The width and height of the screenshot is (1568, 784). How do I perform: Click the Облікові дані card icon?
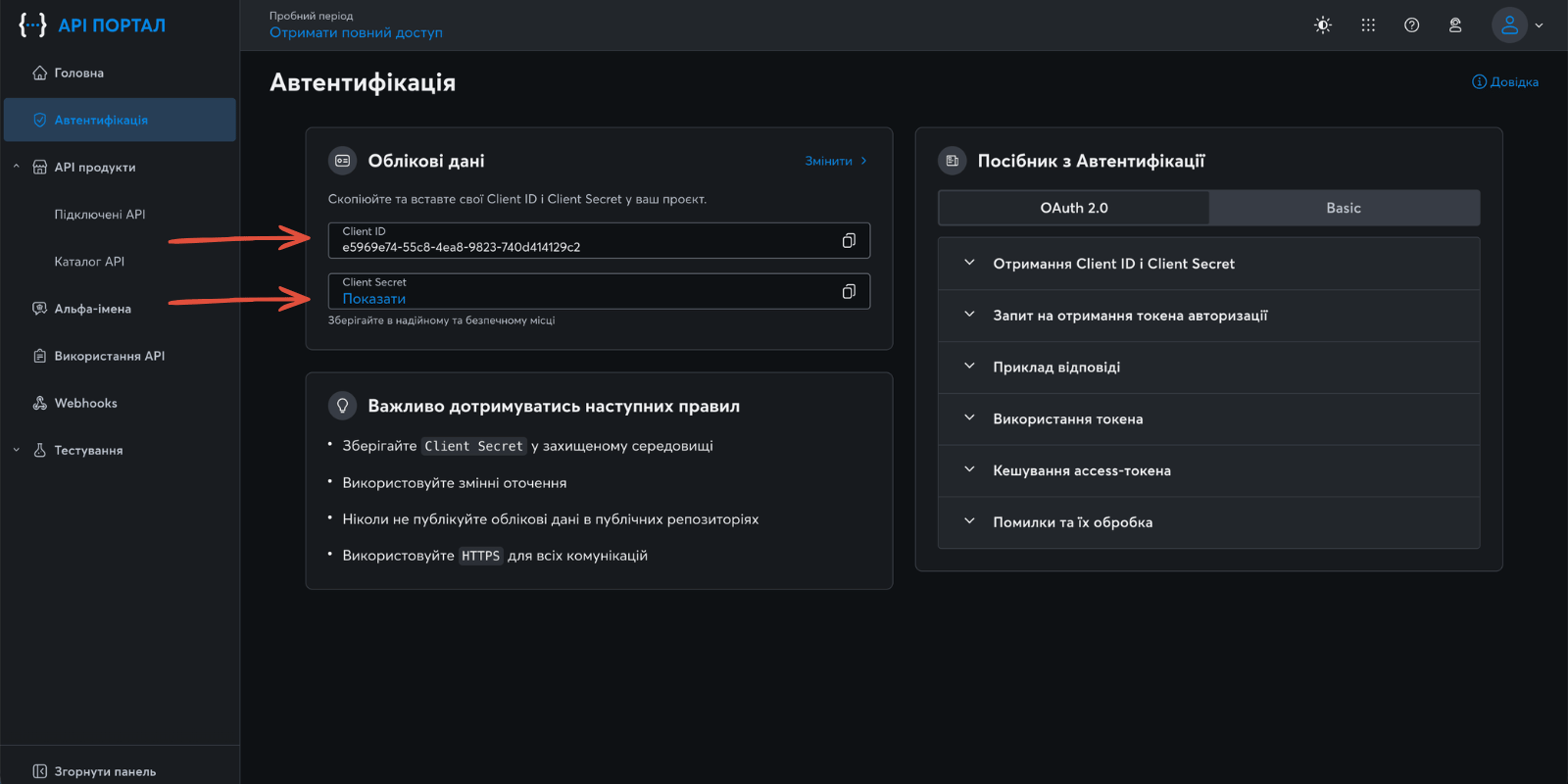342,161
